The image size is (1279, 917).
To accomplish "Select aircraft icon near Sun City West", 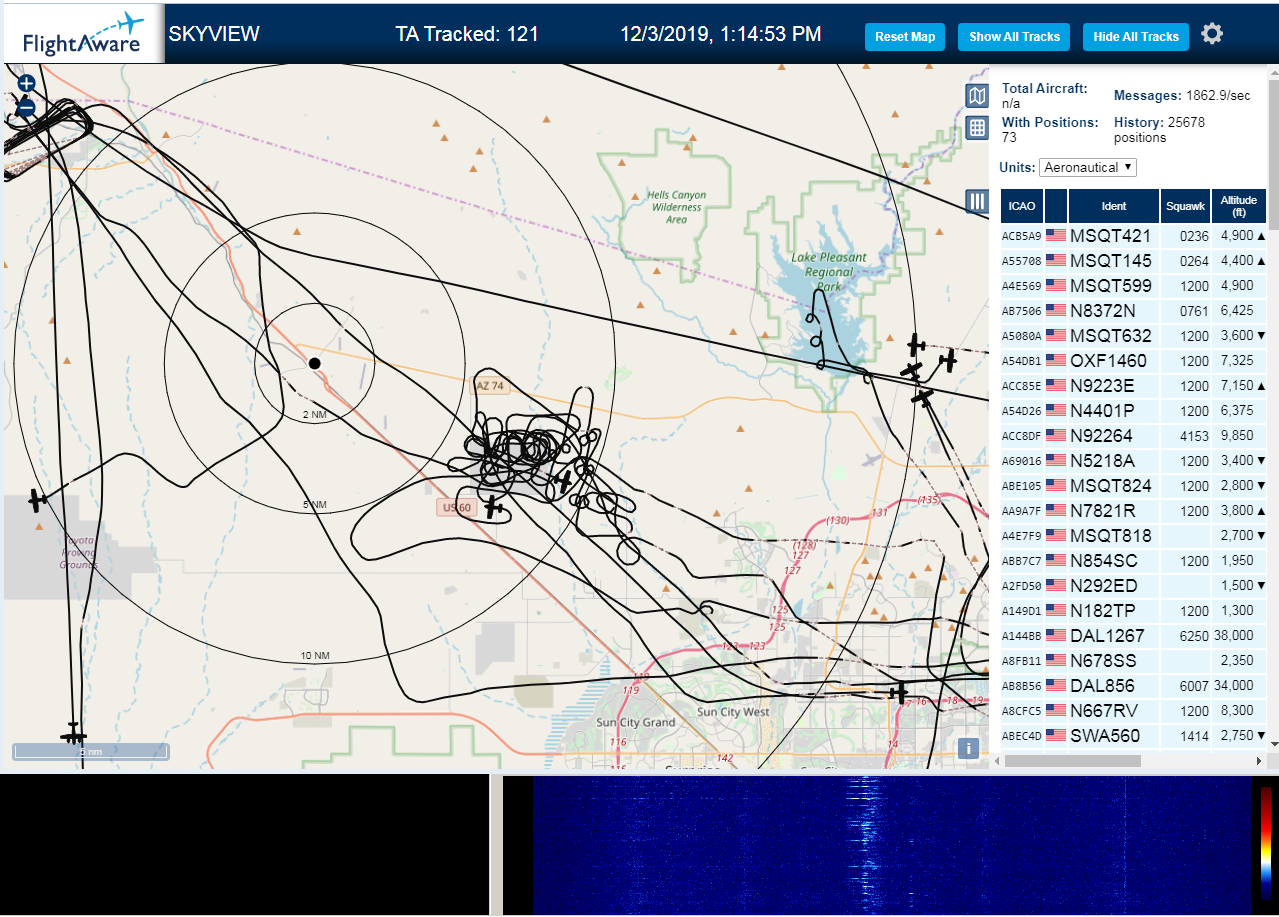I will tap(898, 692).
